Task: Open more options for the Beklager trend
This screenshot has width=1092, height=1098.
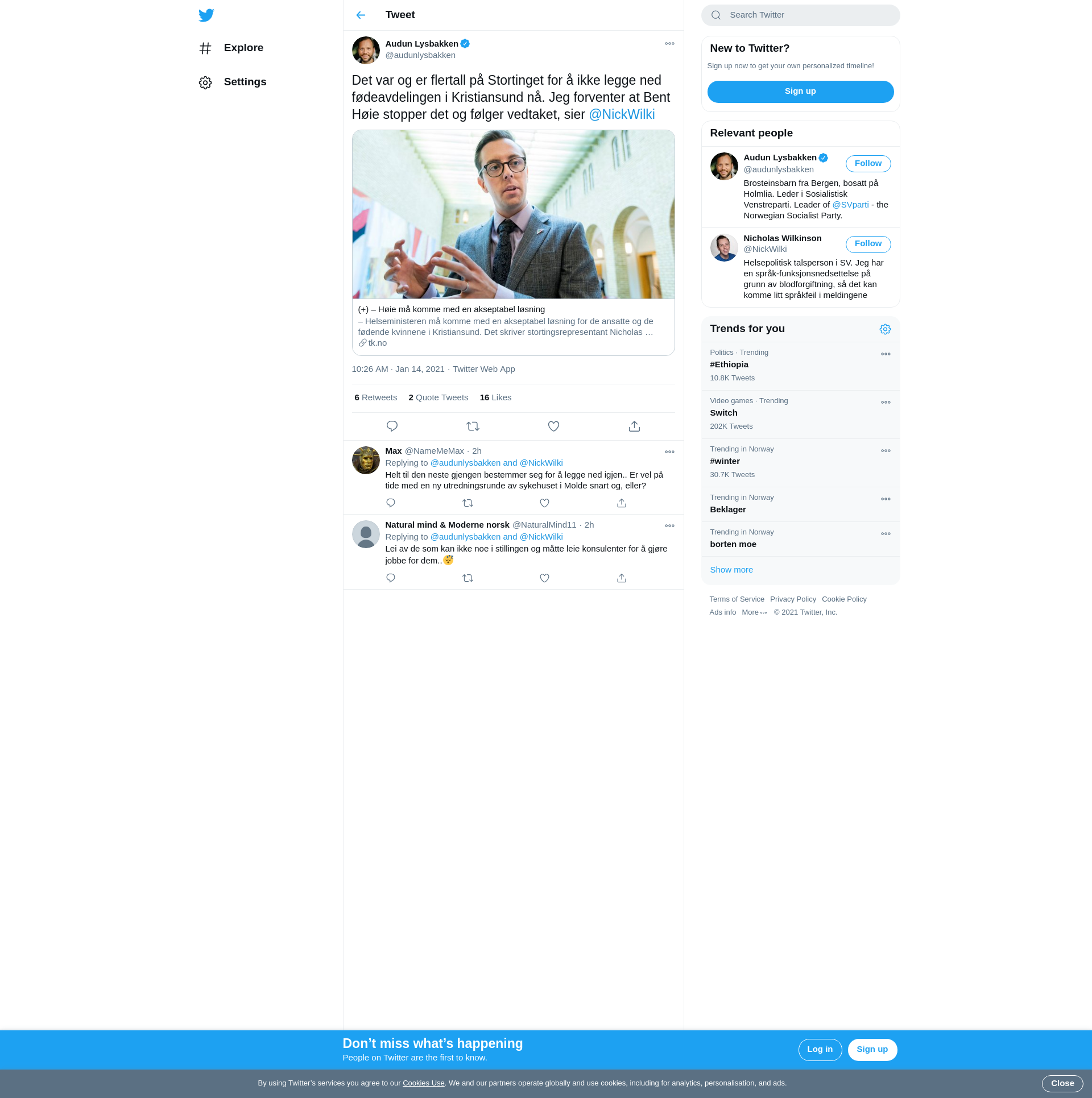Action: (886, 499)
